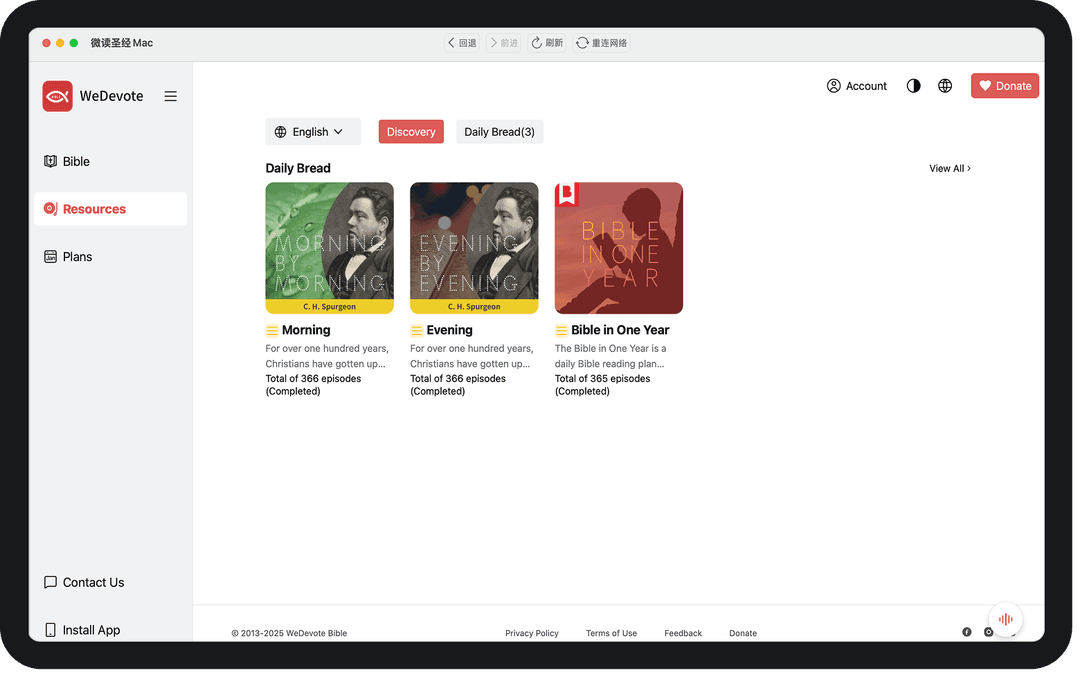Viewport: 1080px width, 677px height.
Task: Switch to the Daily Bread(3) tab
Action: click(x=499, y=132)
